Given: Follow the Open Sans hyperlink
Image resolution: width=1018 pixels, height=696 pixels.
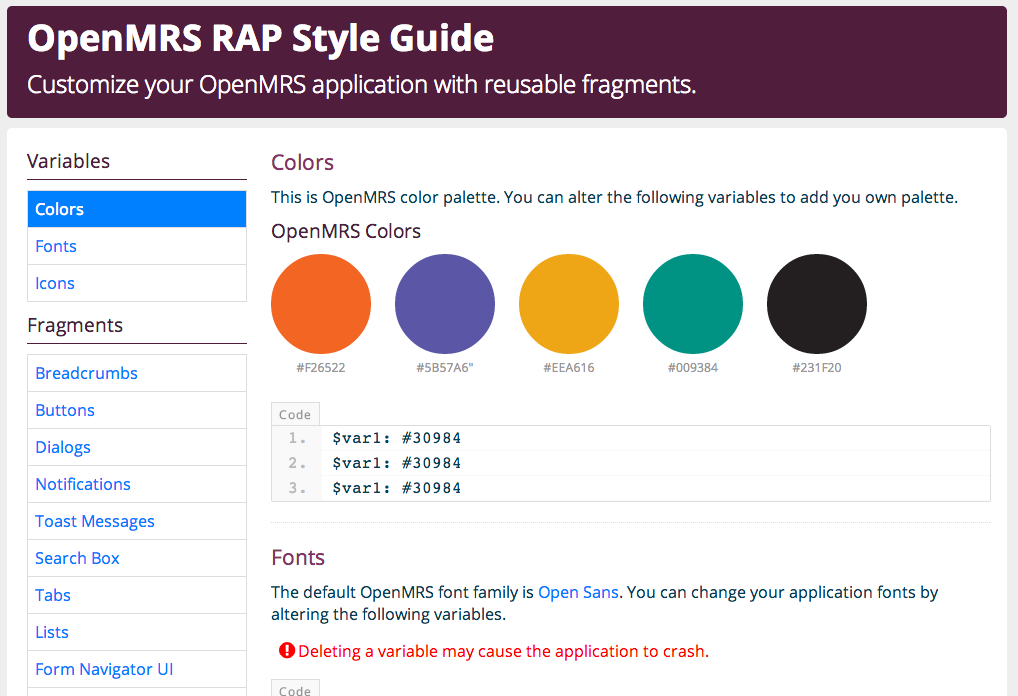Looking at the screenshot, I should (578, 592).
